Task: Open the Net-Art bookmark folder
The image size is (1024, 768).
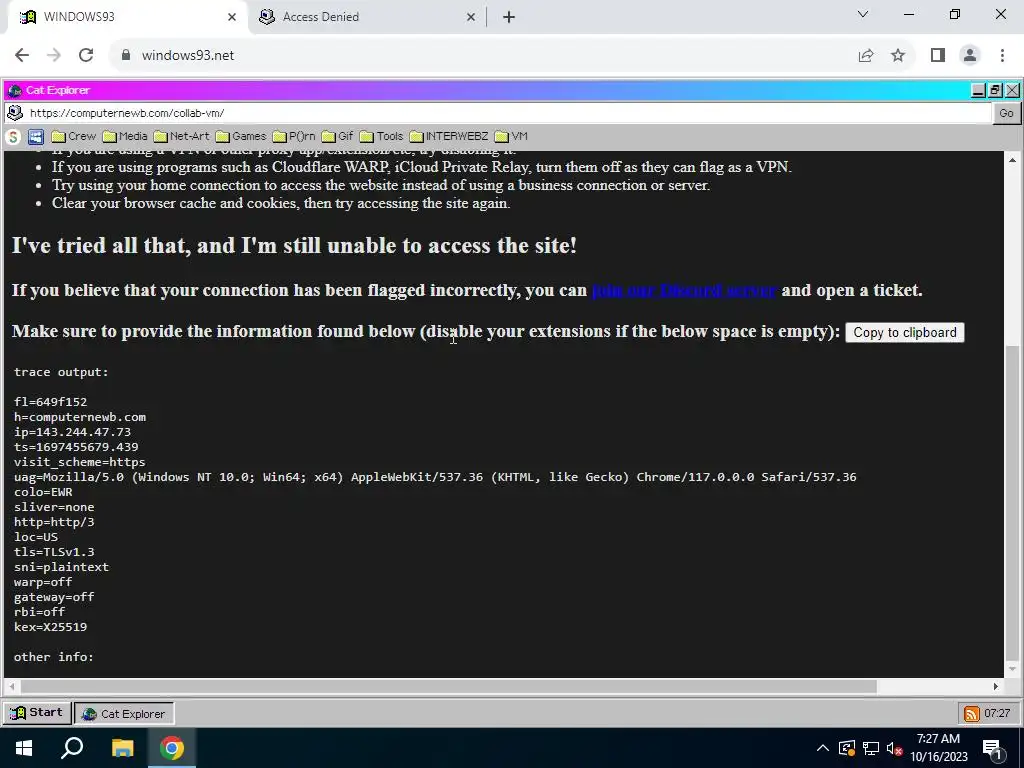Action: pos(182,136)
